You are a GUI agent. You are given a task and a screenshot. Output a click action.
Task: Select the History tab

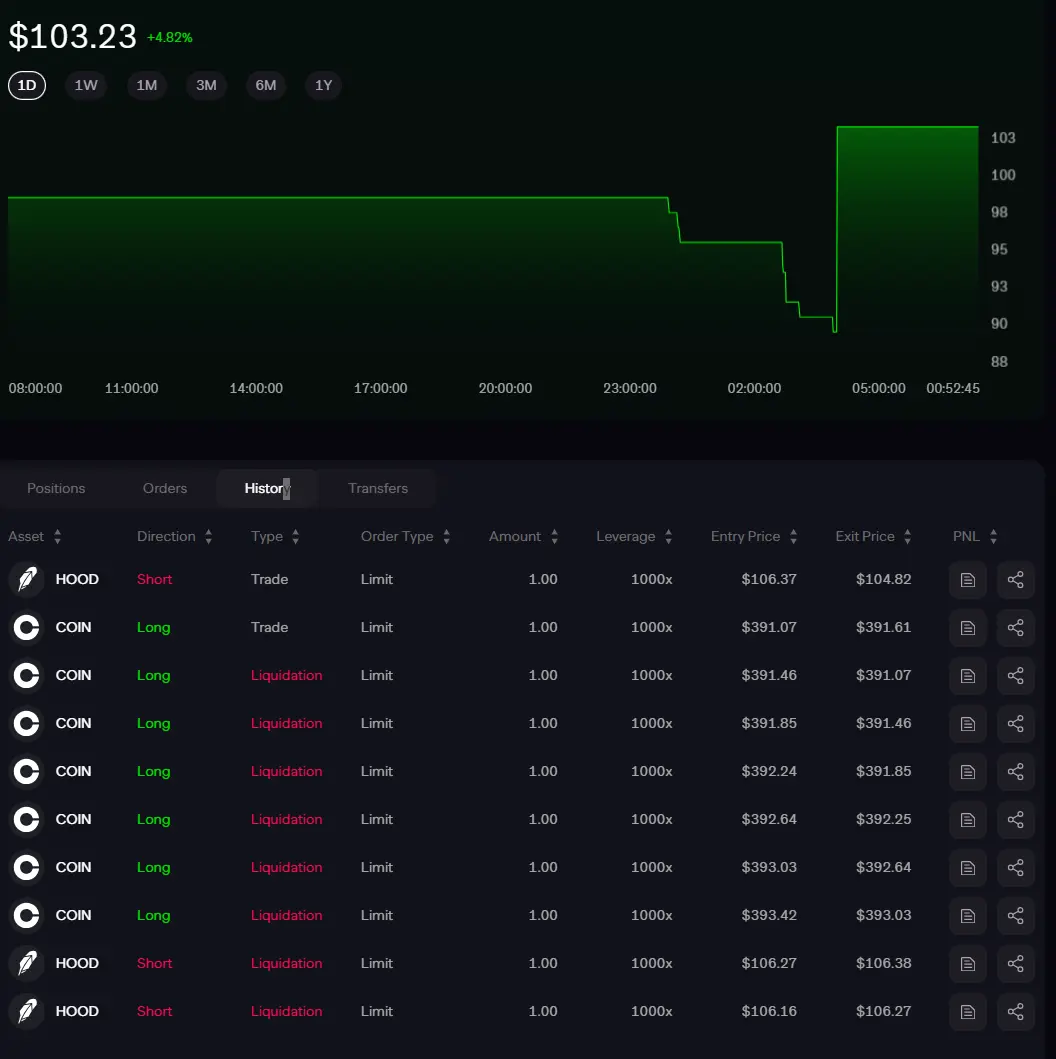click(x=267, y=488)
